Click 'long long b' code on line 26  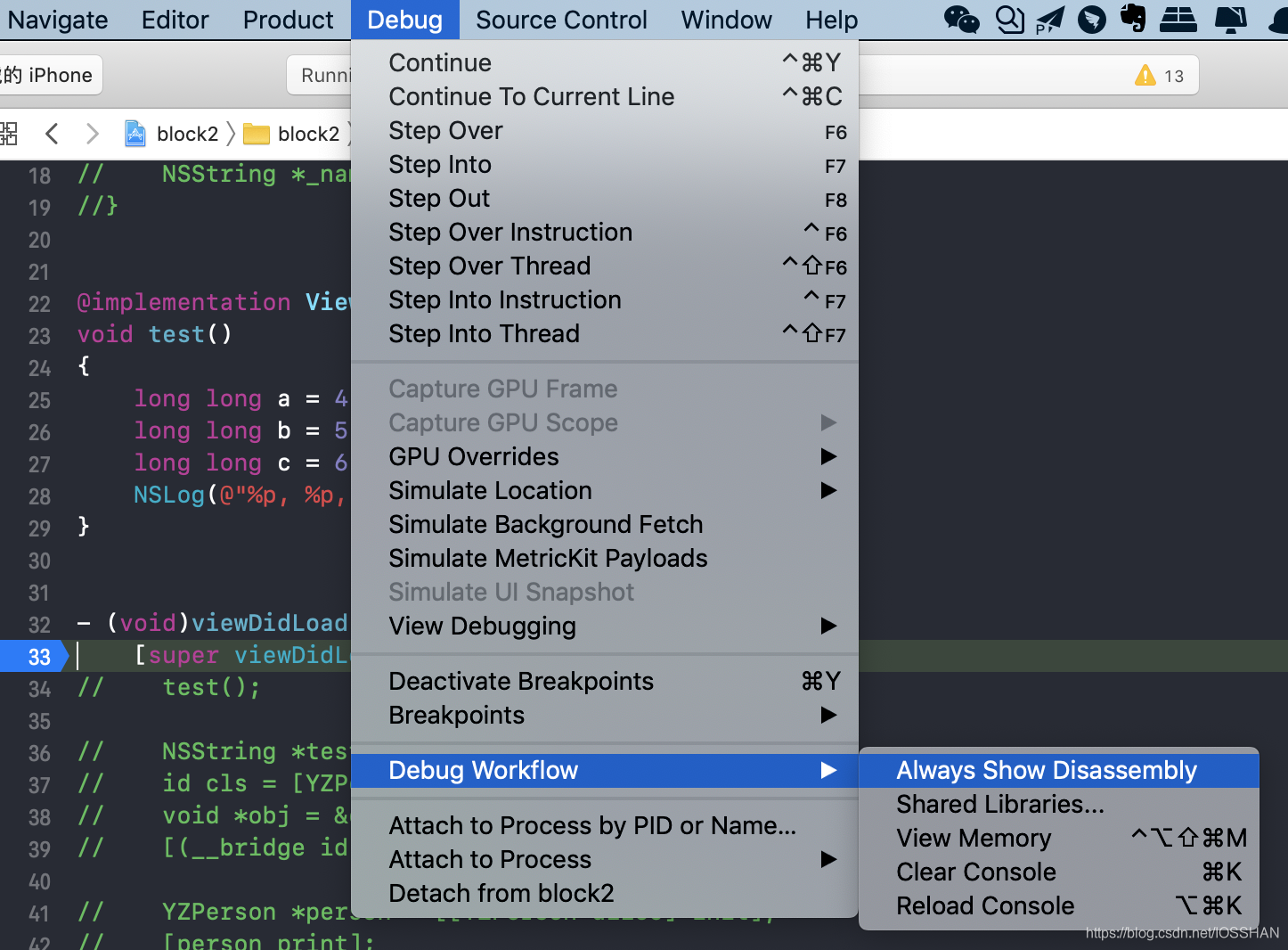click(213, 430)
